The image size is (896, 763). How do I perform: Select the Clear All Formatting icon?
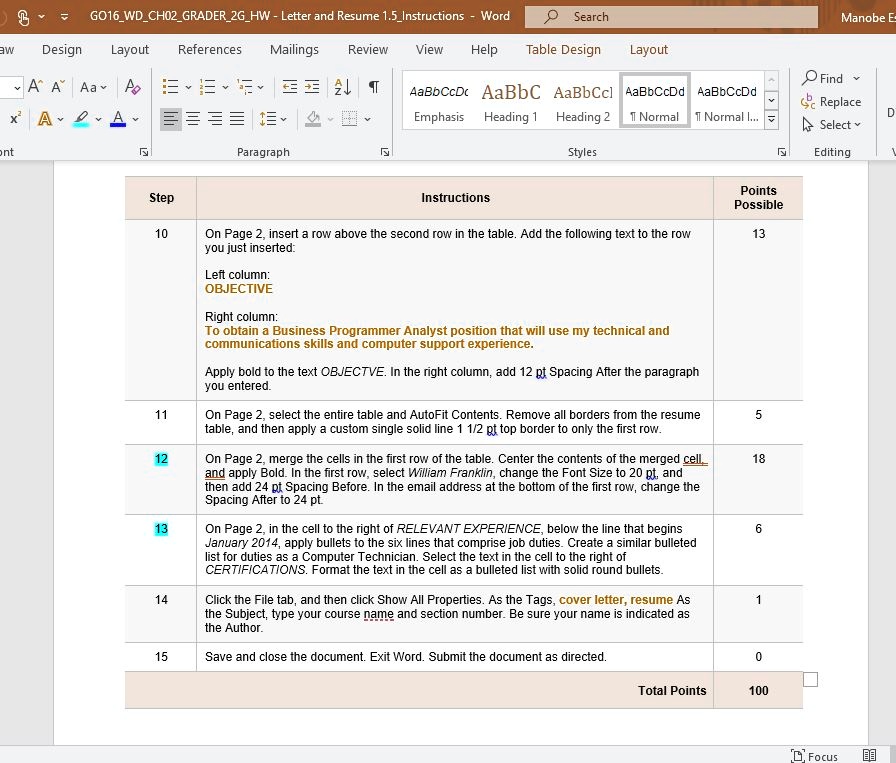(132, 86)
